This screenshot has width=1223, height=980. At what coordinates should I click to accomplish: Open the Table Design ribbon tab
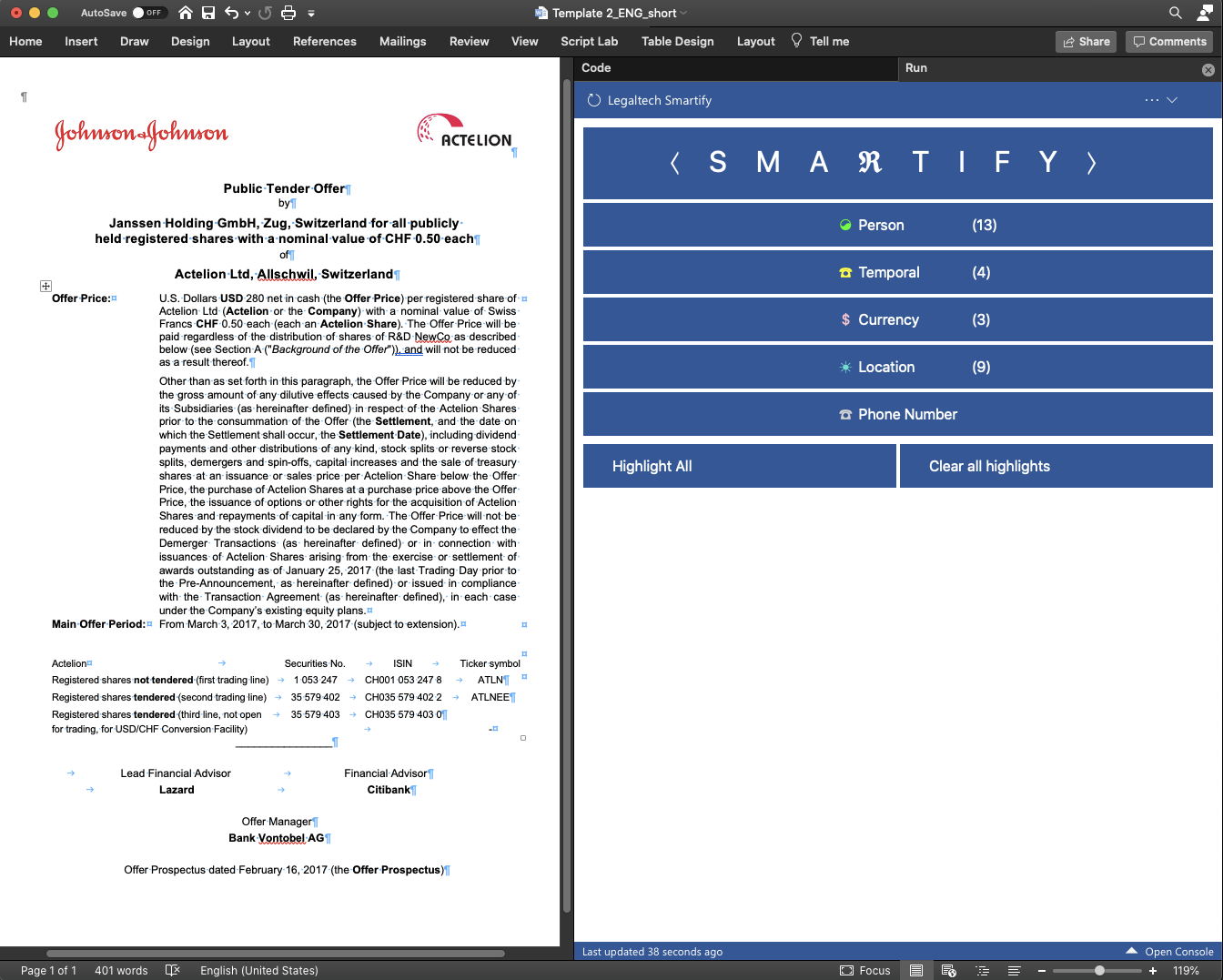pyautogui.click(x=678, y=41)
